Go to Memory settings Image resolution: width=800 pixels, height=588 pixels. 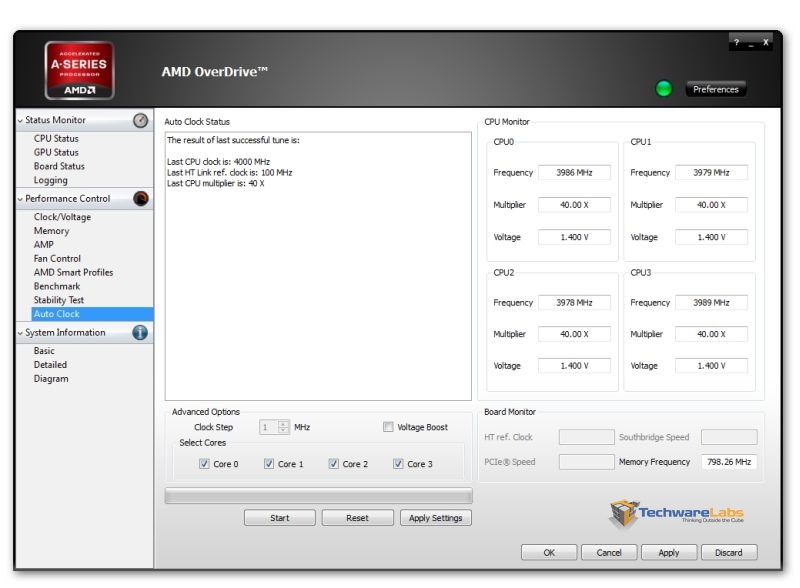point(52,231)
